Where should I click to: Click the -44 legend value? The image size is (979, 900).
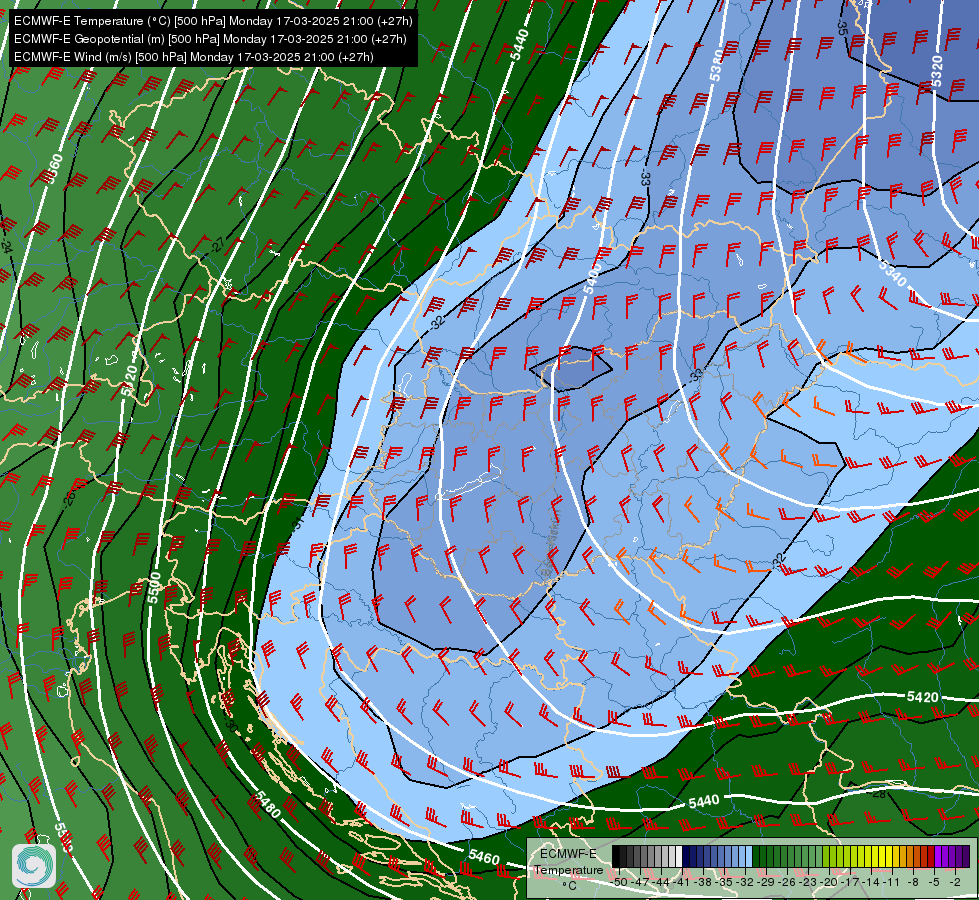pos(661,883)
